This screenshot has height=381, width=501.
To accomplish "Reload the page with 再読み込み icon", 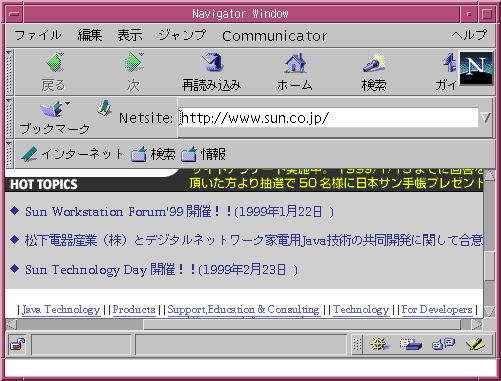I will coord(213,62).
